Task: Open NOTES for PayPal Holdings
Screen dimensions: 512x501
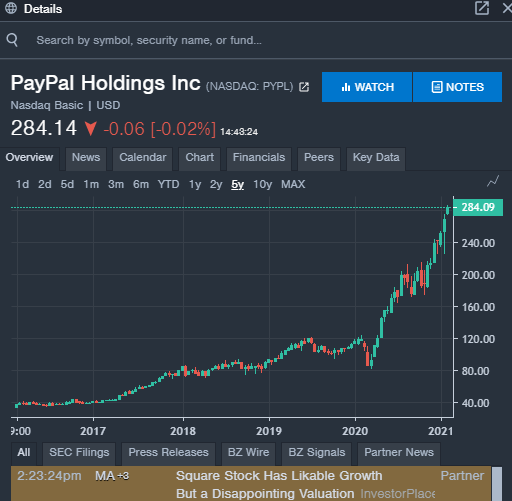Action: pyautogui.click(x=457, y=87)
